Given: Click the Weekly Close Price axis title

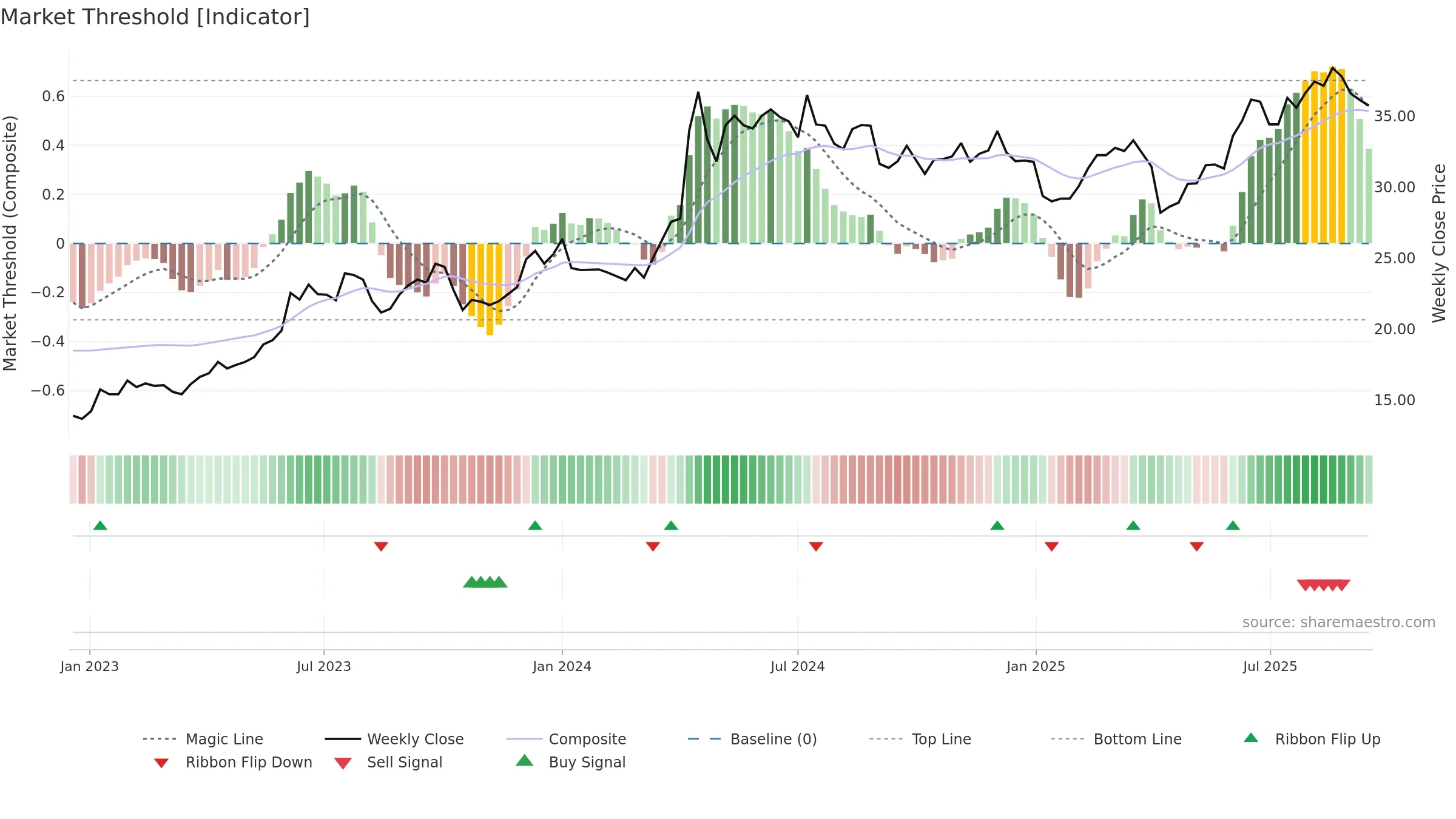Looking at the screenshot, I should pos(1439,243).
